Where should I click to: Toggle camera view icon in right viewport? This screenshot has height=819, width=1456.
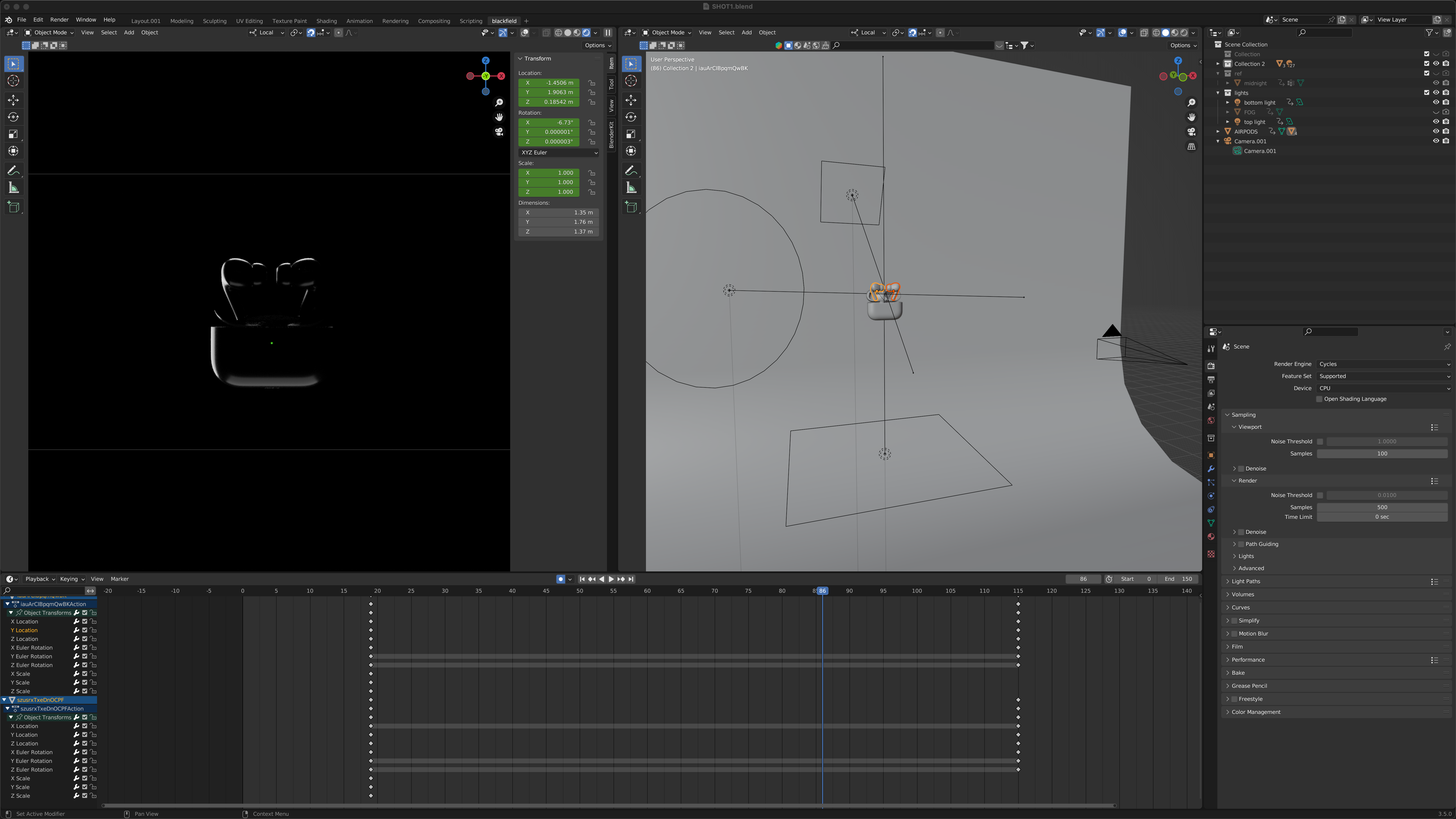pyautogui.click(x=1191, y=132)
